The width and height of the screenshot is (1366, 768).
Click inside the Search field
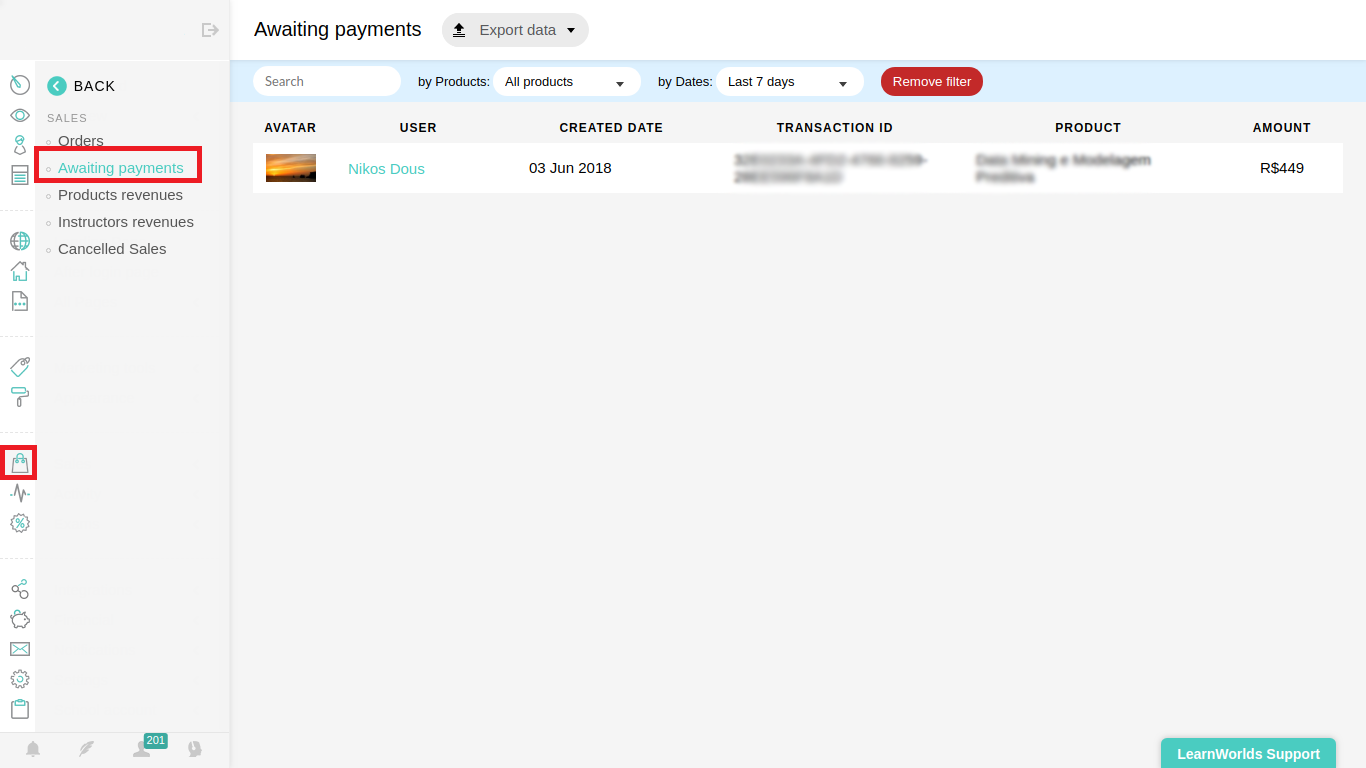click(326, 80)
